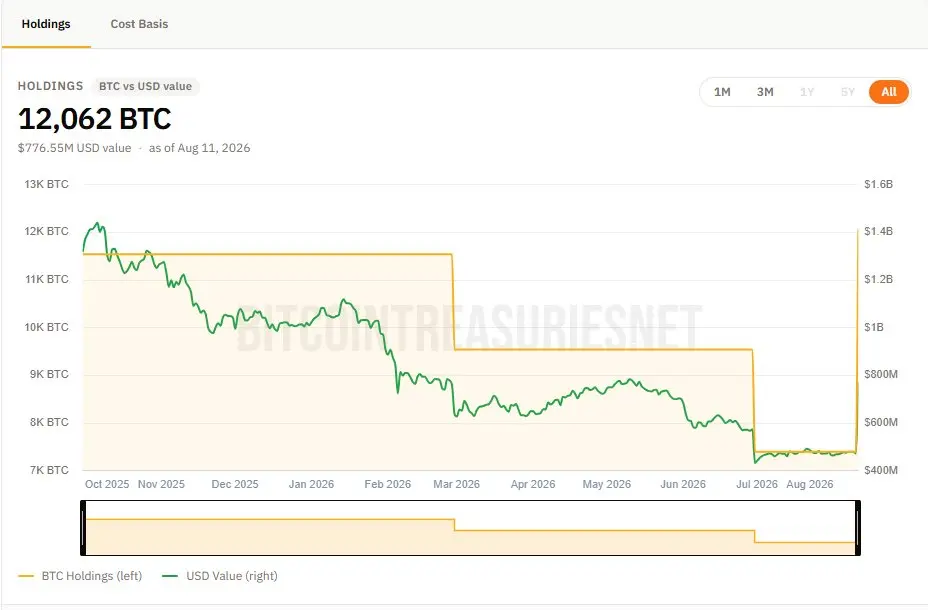Screen dimensions: 928x610
Task: Switch to the Holdings tab
Action: coord(46,24)
